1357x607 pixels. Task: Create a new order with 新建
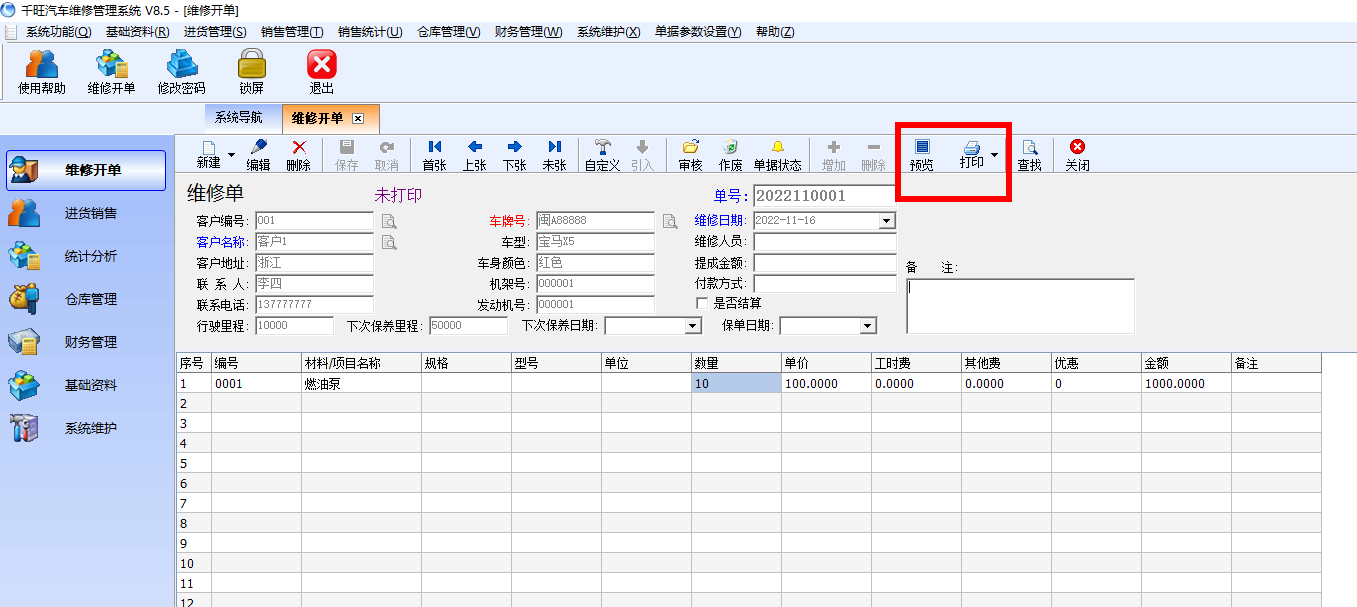coord(209,156)
